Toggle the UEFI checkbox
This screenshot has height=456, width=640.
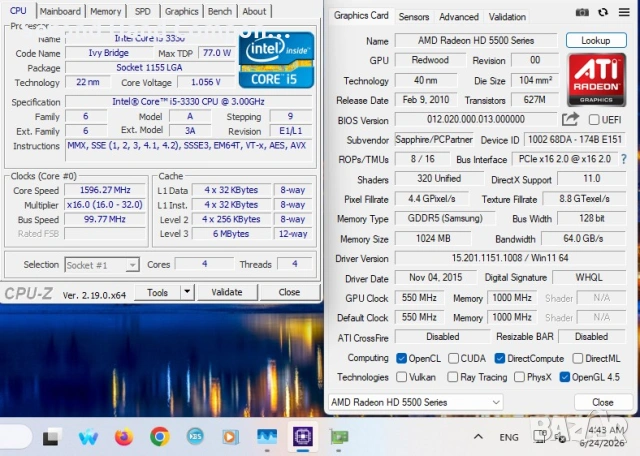[594, 120]
